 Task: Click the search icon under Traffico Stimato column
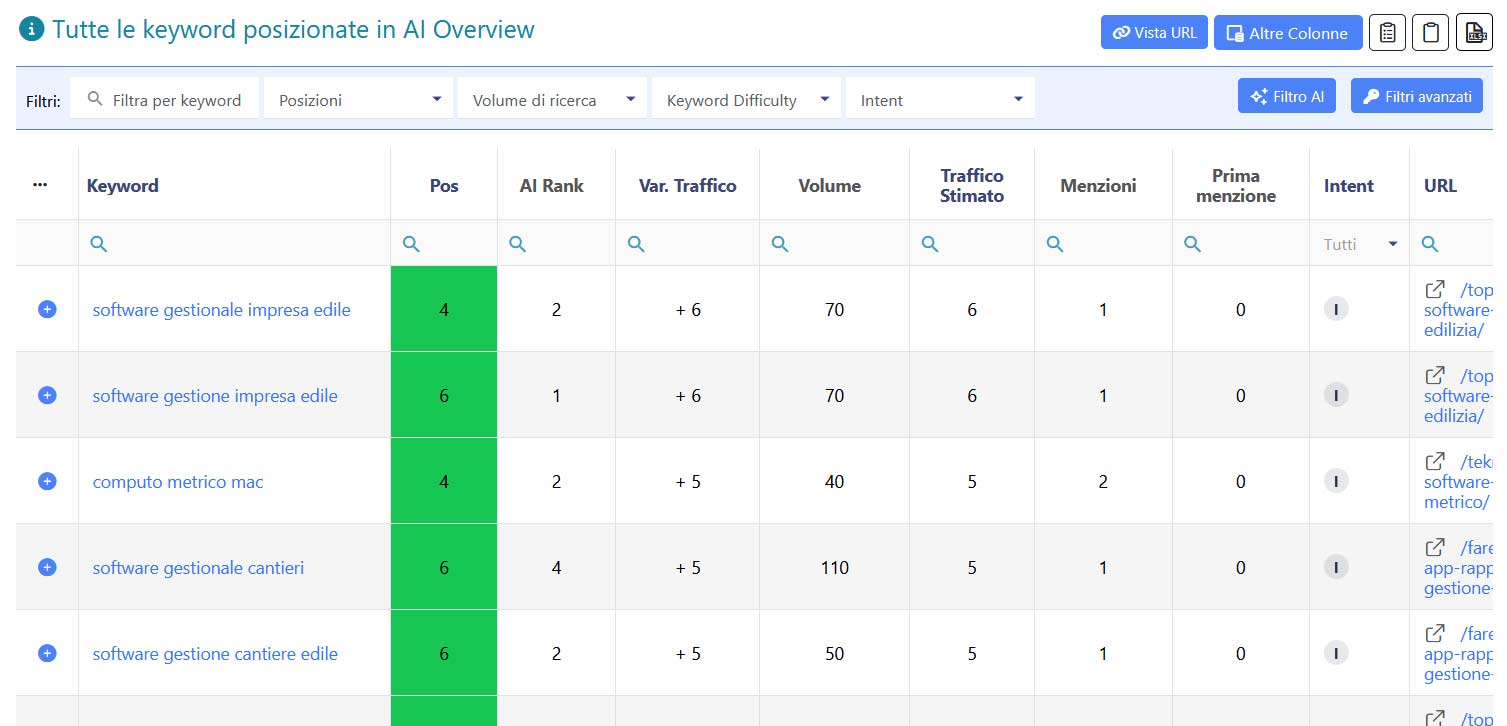930,243
